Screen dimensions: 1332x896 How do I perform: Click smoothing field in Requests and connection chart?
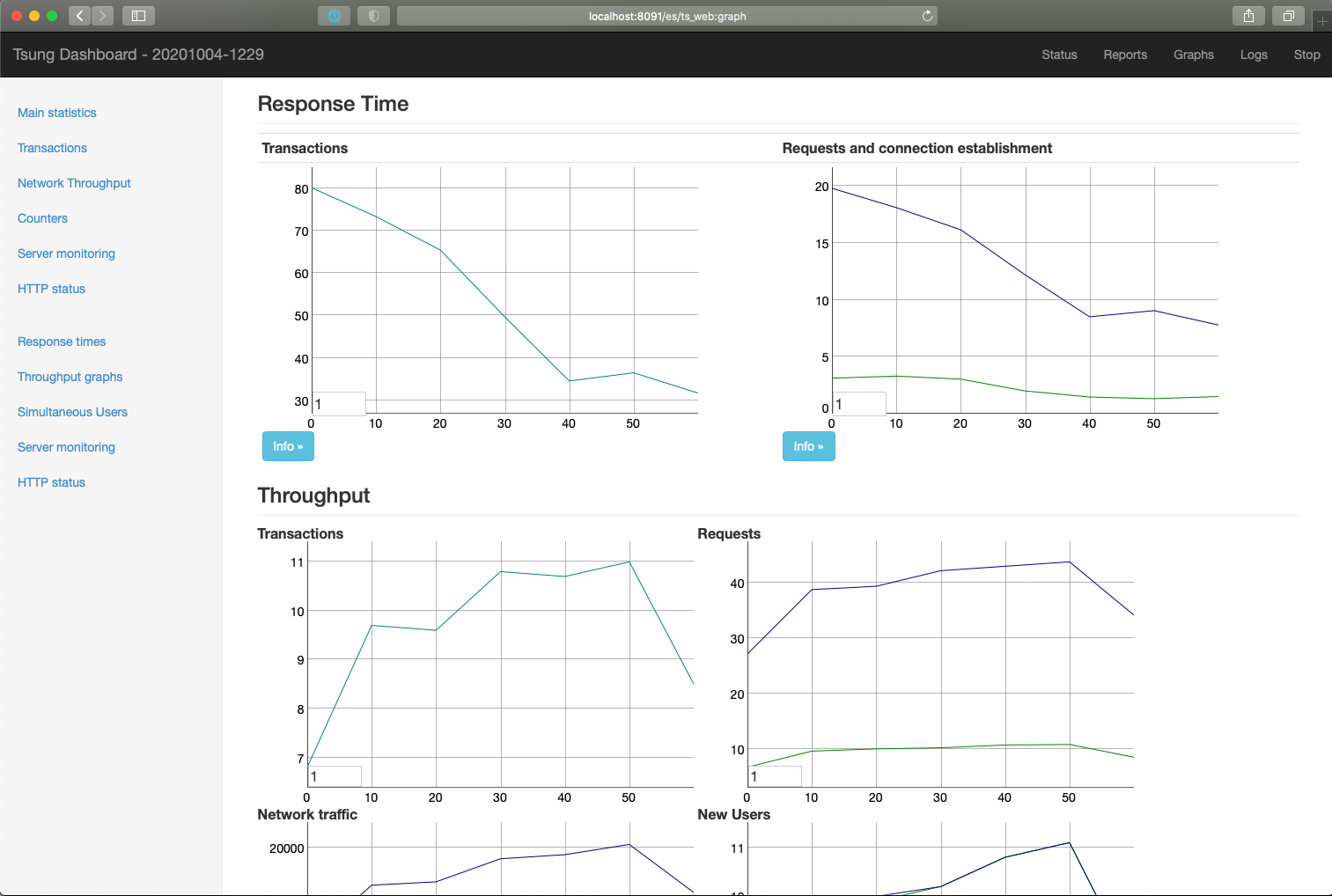pos(859,404)
